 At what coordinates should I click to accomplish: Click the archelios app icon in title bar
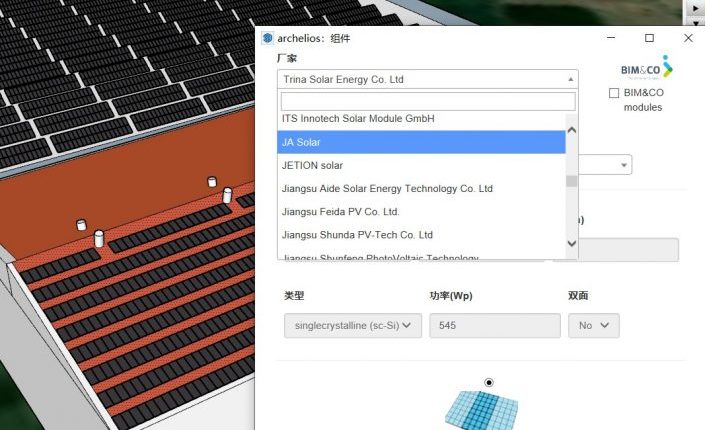[x=268, y=38]
